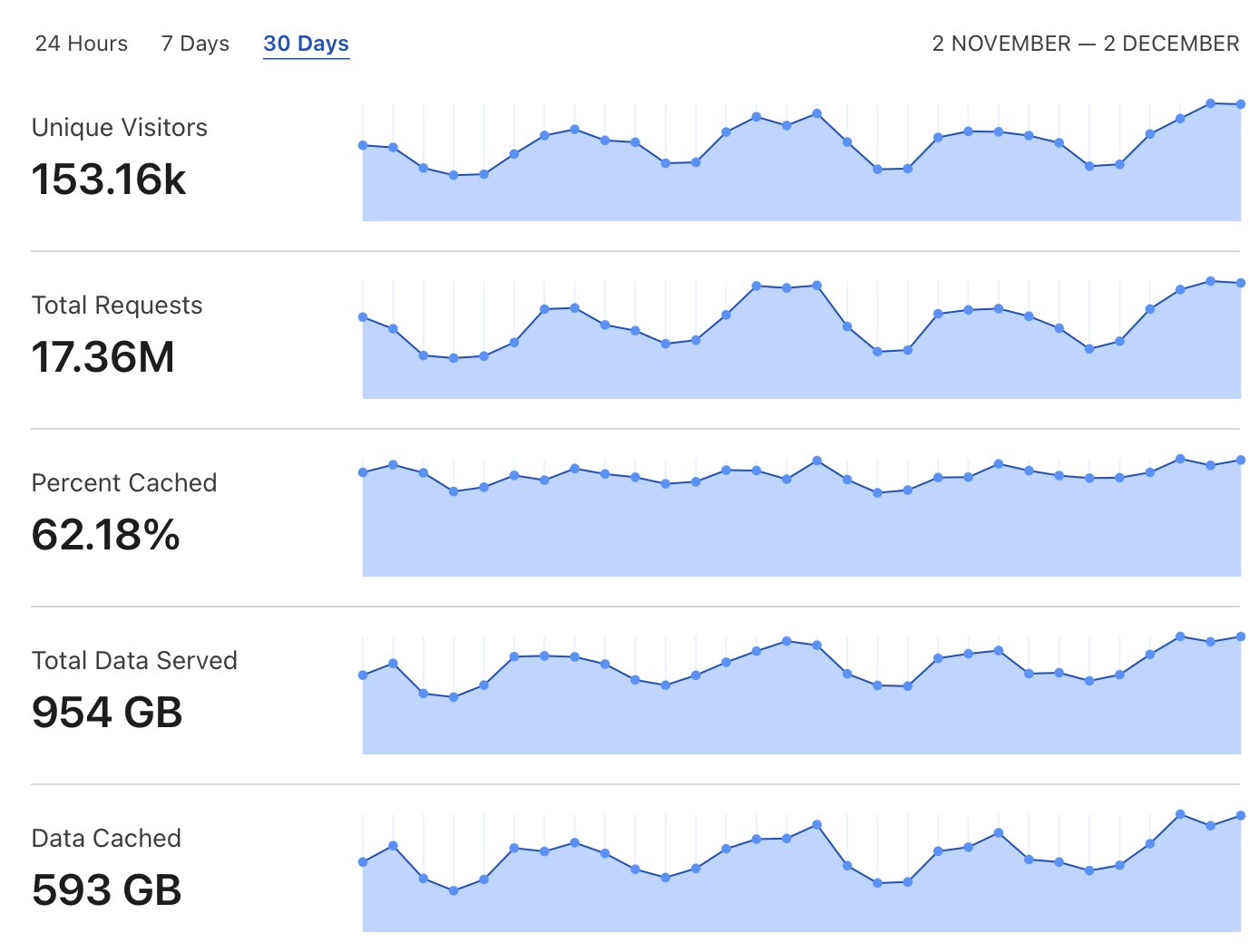Click first data point on Data Cached chart

363,862
